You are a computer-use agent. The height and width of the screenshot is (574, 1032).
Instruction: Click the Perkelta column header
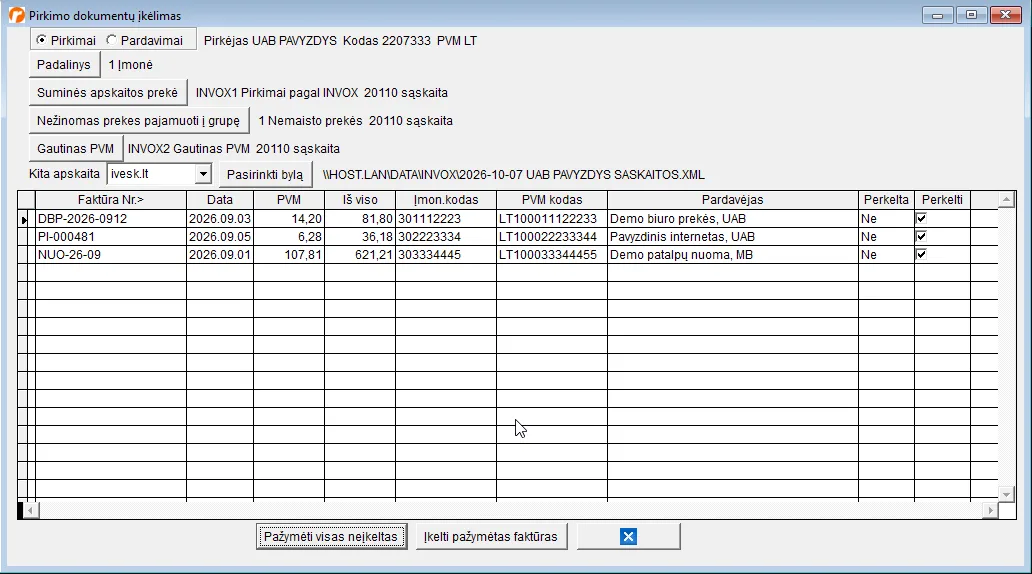click(x=887, y=199)
